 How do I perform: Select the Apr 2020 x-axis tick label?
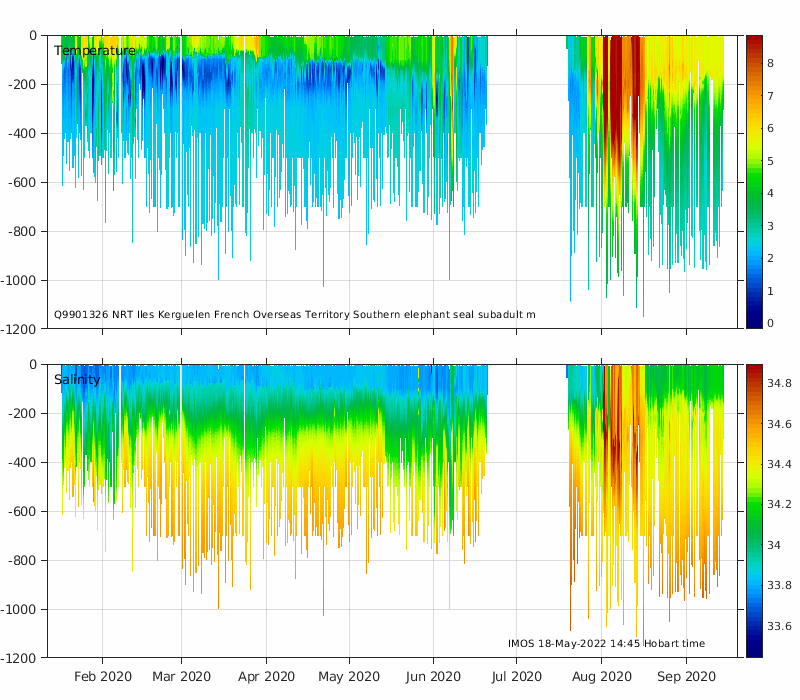[x=266, y=676]
